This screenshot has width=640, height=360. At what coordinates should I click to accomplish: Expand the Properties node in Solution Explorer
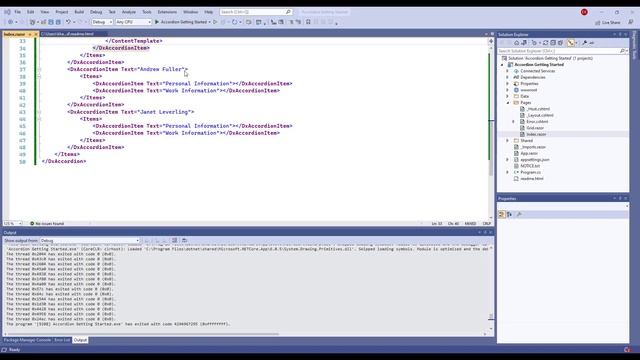(x=508, y=84)
